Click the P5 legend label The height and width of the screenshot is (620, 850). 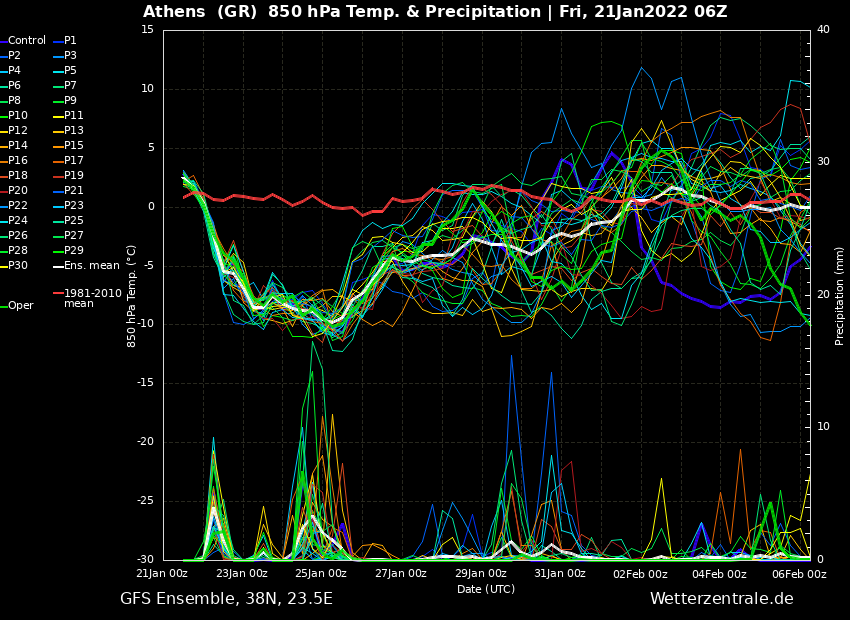[70, 70]
